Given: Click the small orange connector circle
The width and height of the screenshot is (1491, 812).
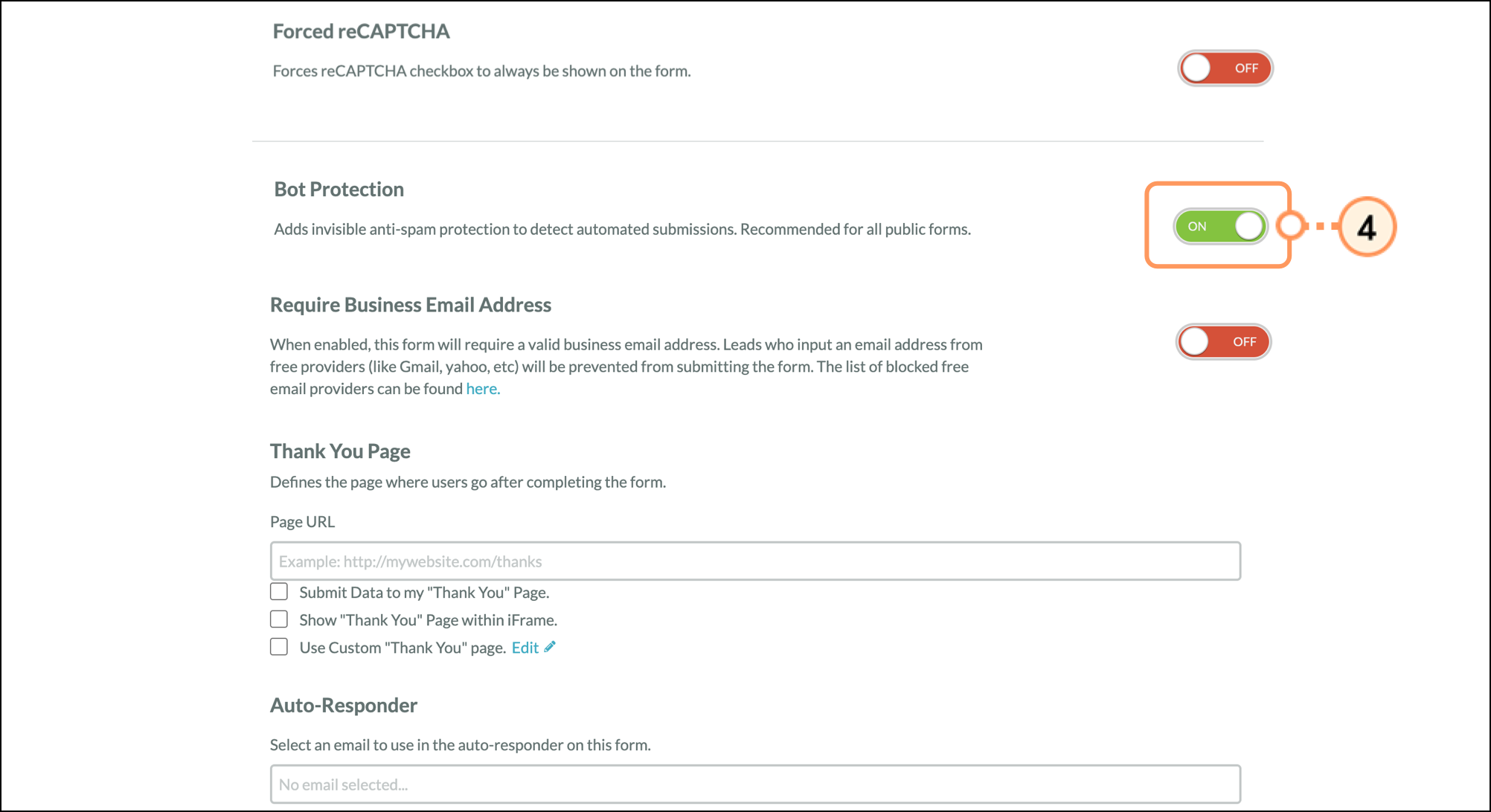Looking at the screenshot, I should click(1292, 226).
